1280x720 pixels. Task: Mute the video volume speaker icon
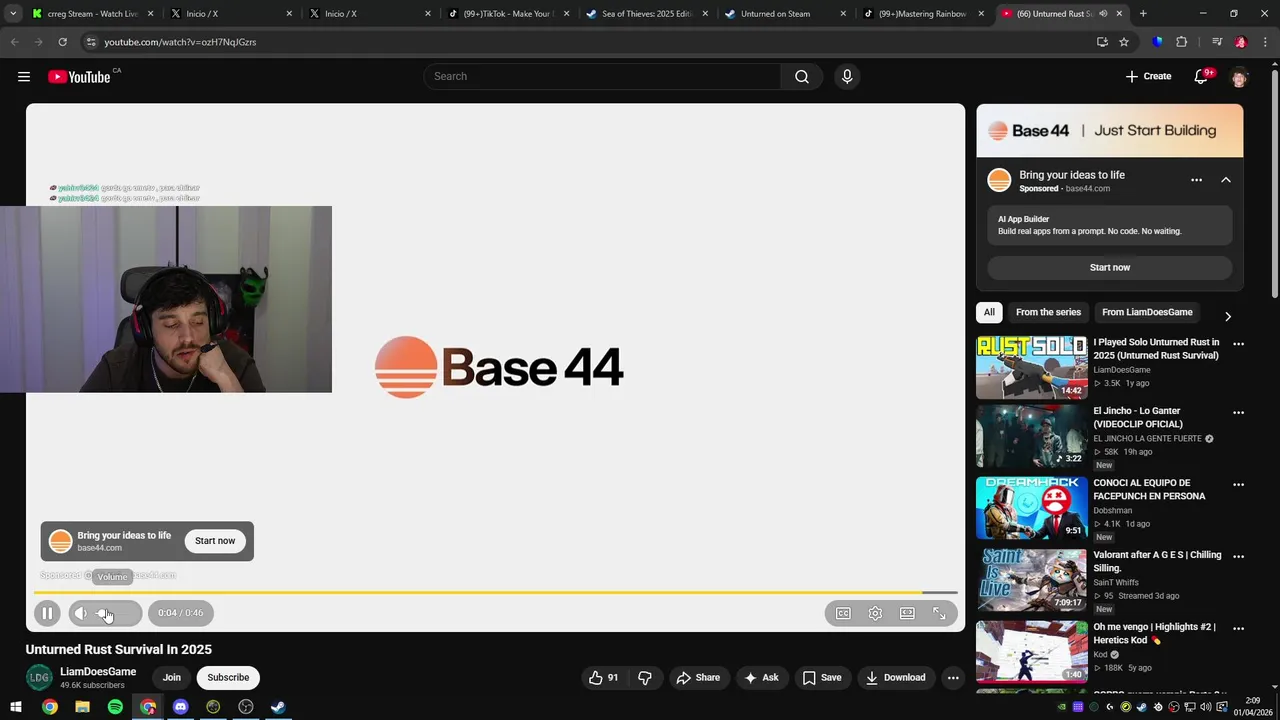pyautogui.click(x=81, y=613)
